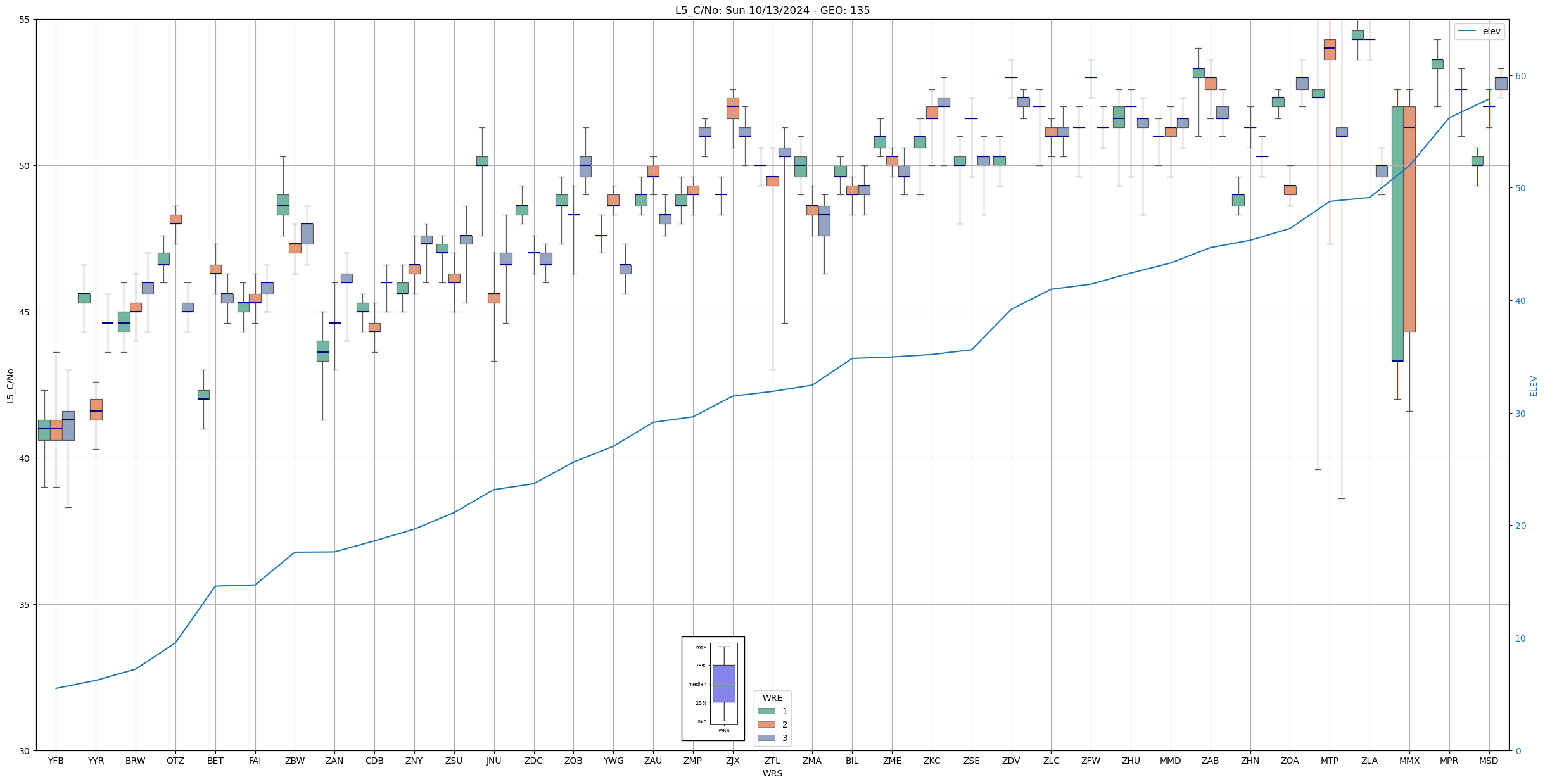Click the 60 tick on ELEV axis
Viewport: 1545px width, 784px height.
click(1520, 76)
